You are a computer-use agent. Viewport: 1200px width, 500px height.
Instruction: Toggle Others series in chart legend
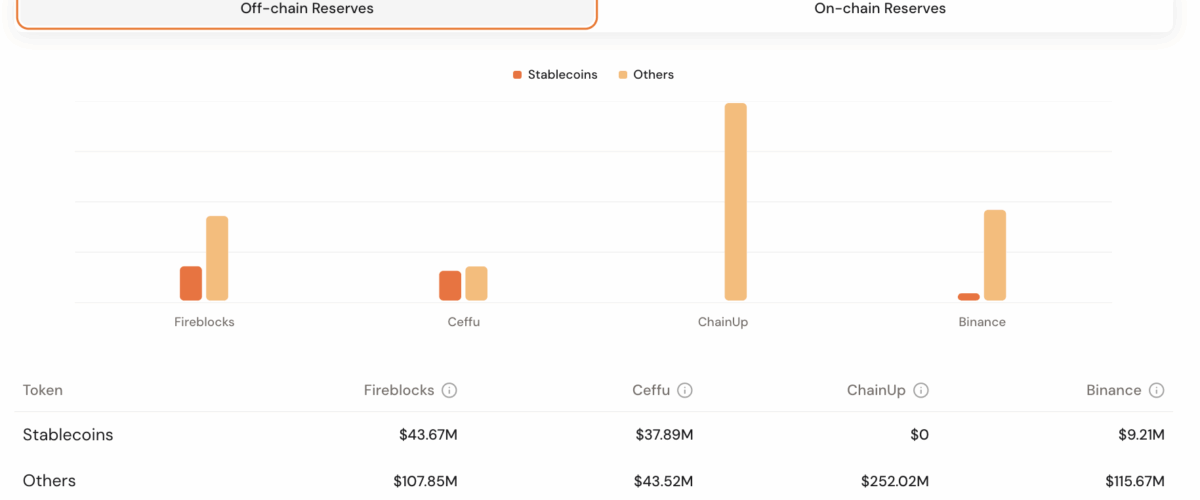click(646, 75)
